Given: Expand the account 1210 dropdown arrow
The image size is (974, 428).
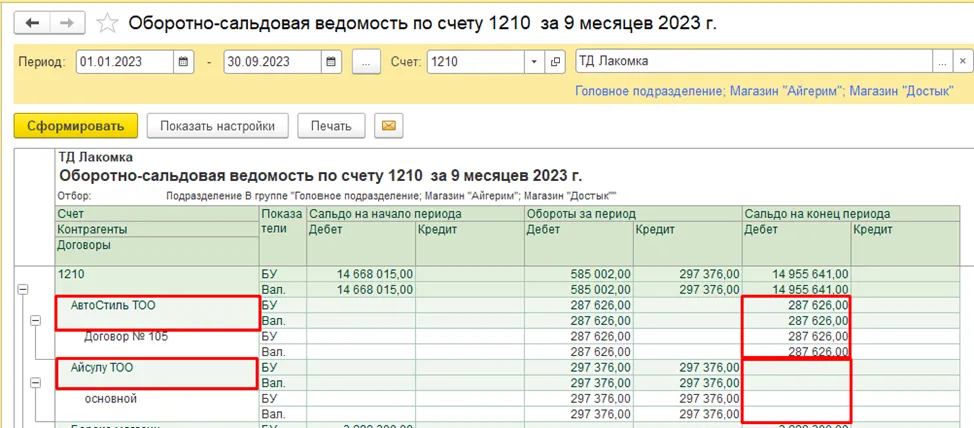Looking at the screenshot, I should (534, 61).
